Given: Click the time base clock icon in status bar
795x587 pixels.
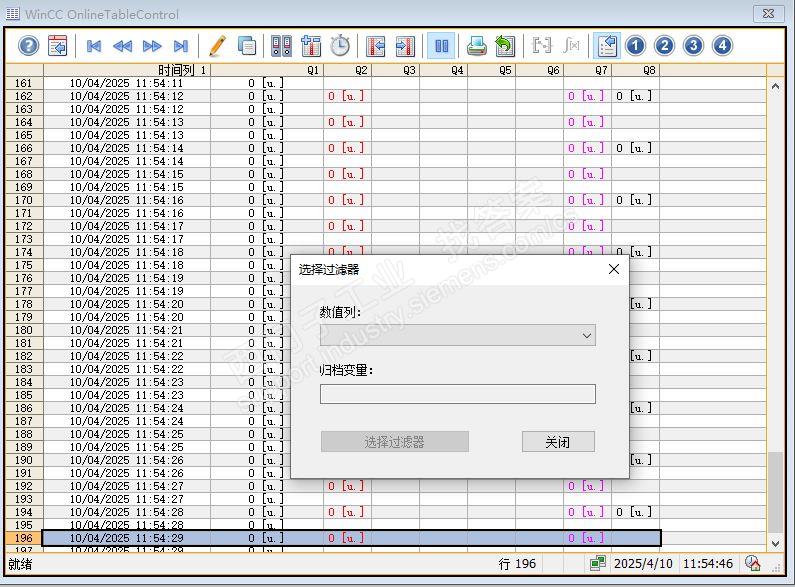Looking at the screenshot, I should point(752,563).
